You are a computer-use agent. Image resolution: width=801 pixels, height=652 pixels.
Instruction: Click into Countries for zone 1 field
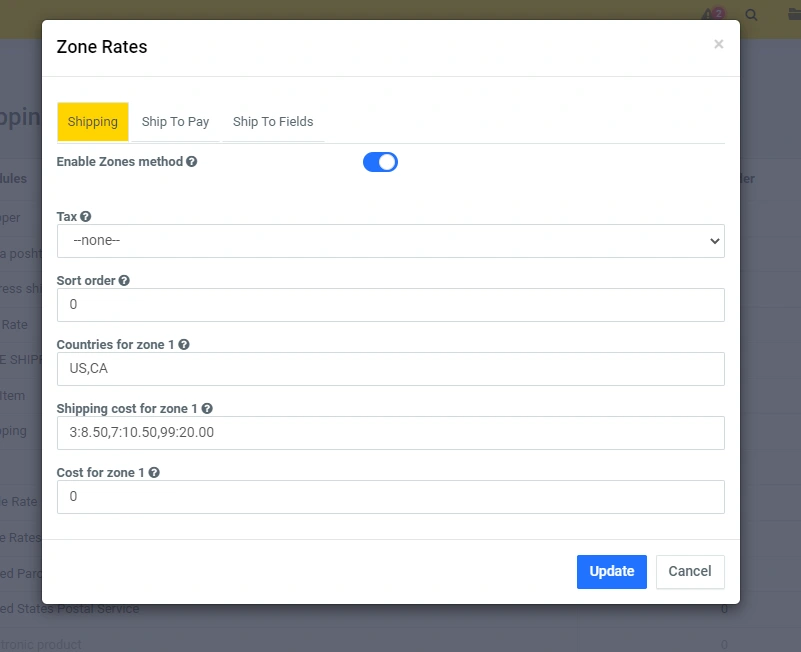click(390, 369)
